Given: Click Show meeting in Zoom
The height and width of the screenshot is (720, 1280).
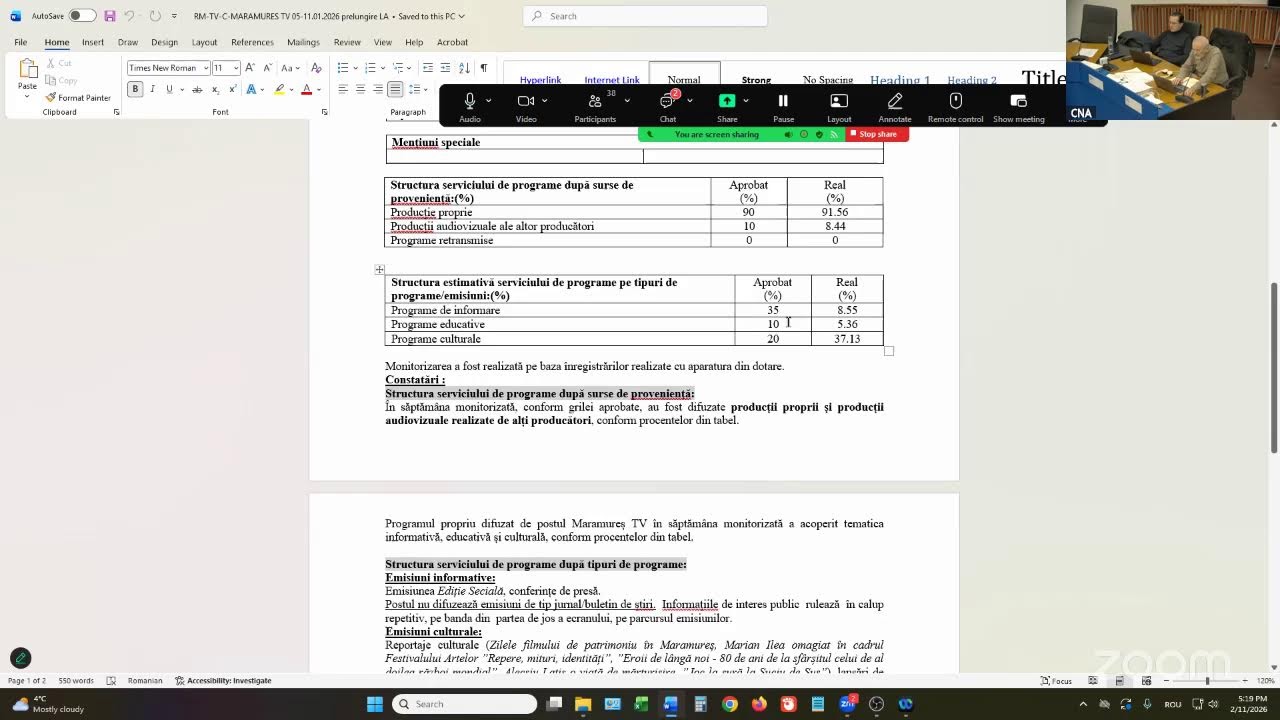Looking at the screenshot, I should pos(1018,106).
